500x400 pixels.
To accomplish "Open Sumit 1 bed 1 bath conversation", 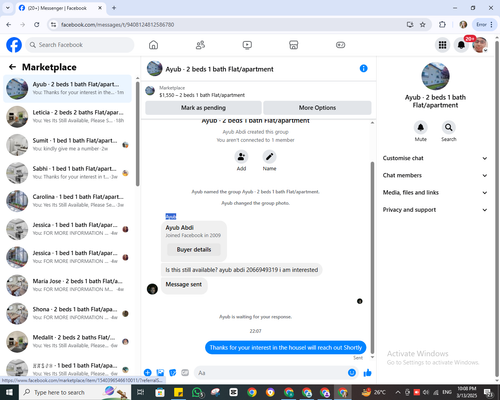I will click(68, 145).
